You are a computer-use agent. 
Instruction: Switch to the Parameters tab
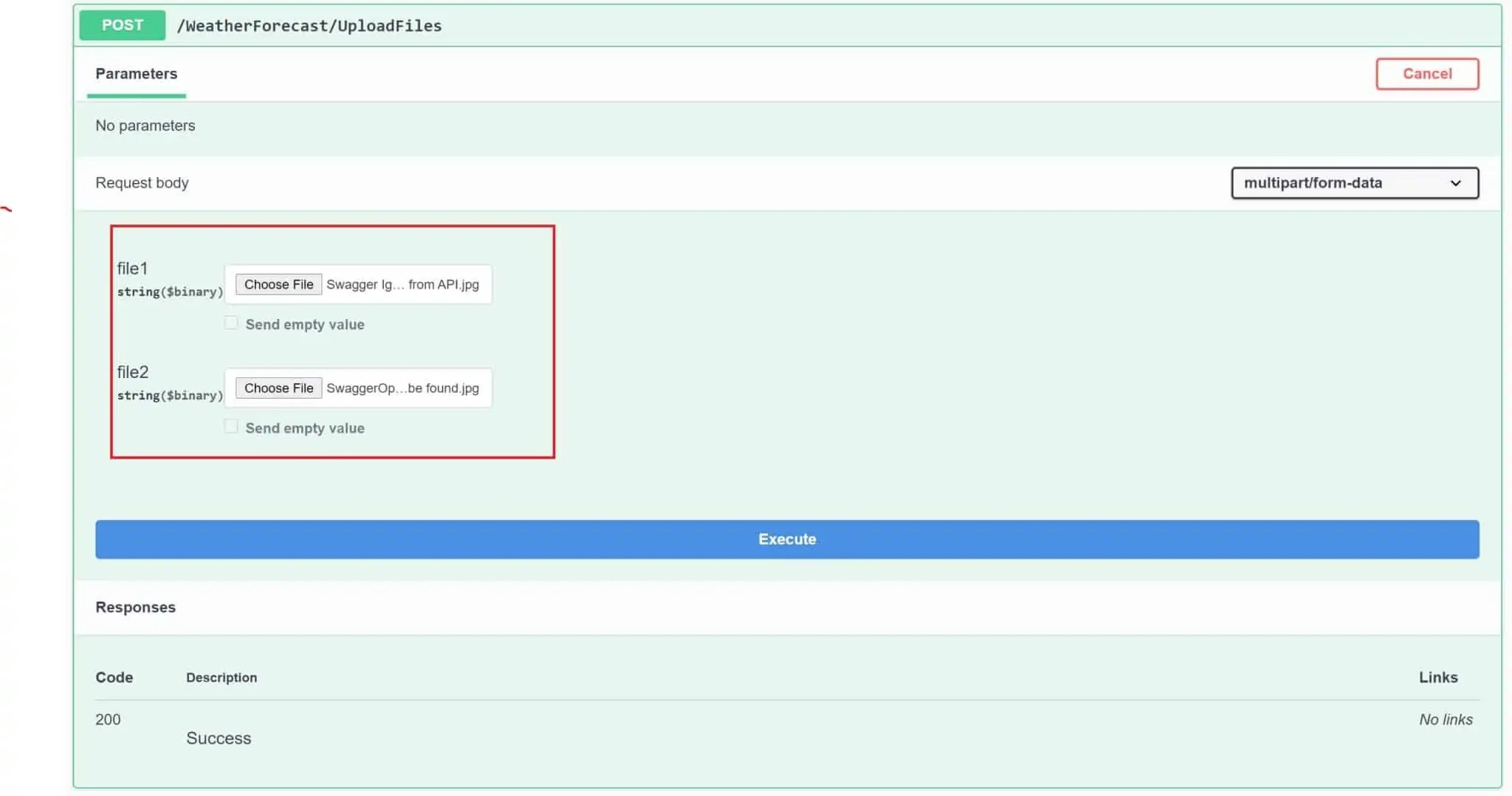(136, 73)
